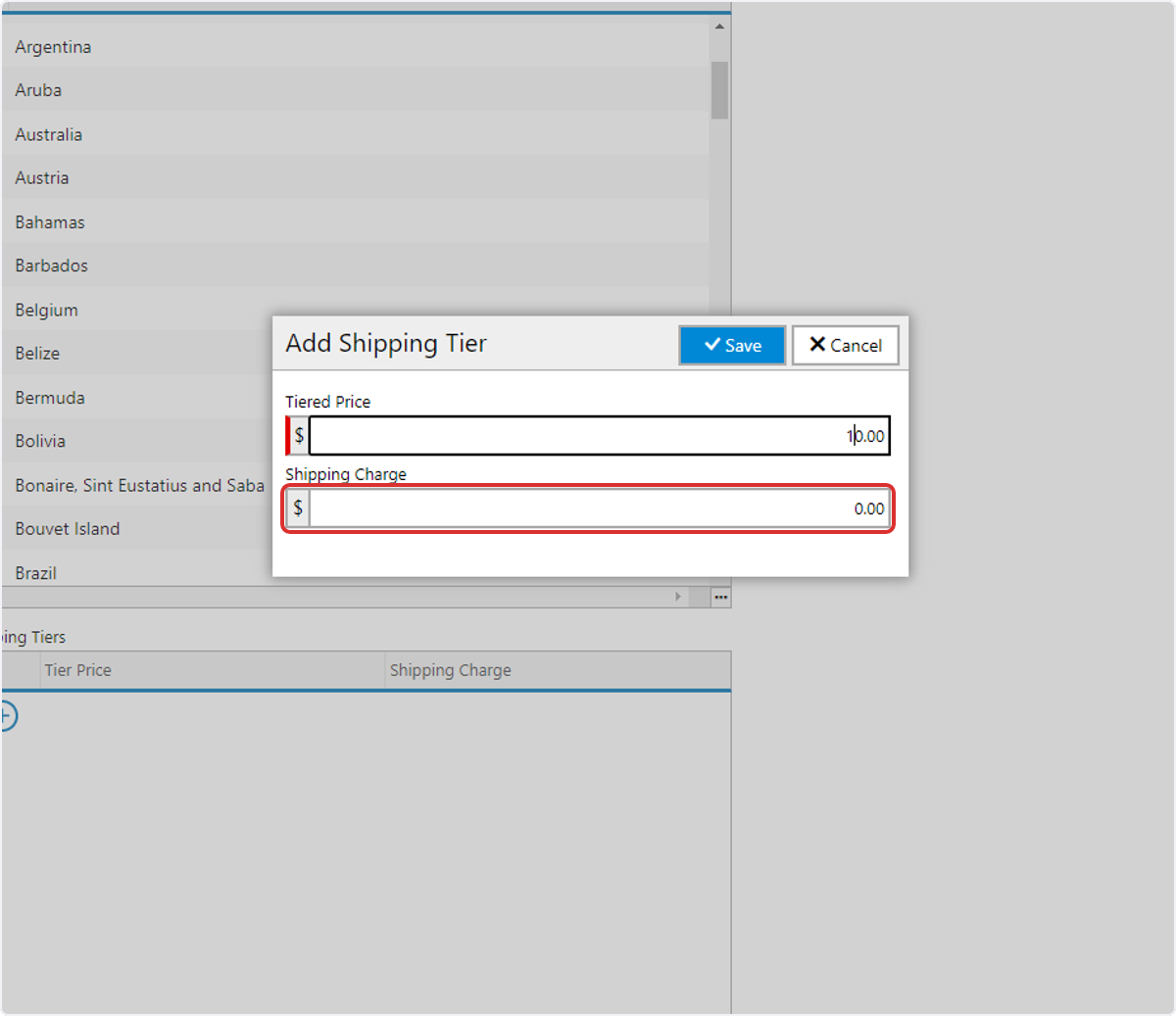Select Bahamas in the country list

(355, 221)
